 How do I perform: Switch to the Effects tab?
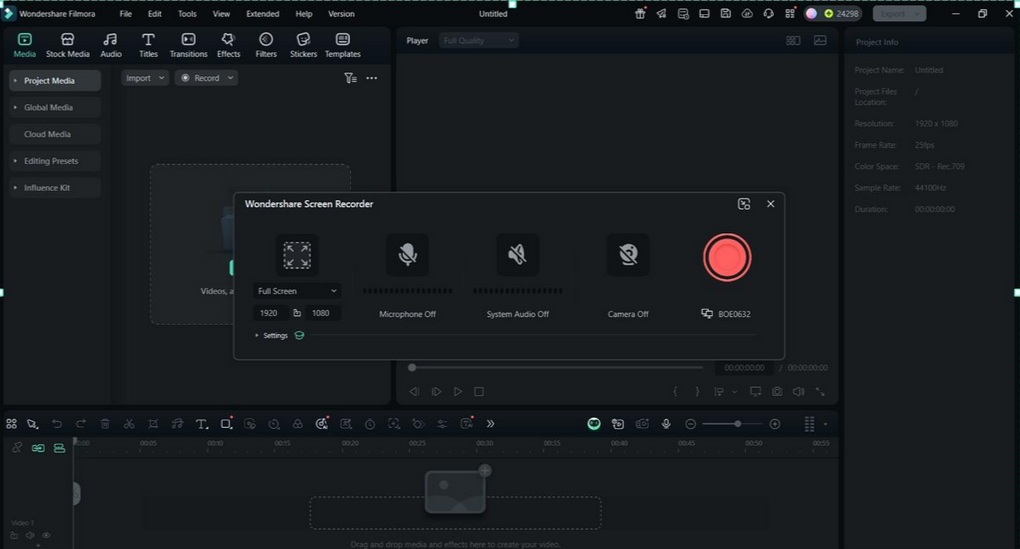coord(228,46)
